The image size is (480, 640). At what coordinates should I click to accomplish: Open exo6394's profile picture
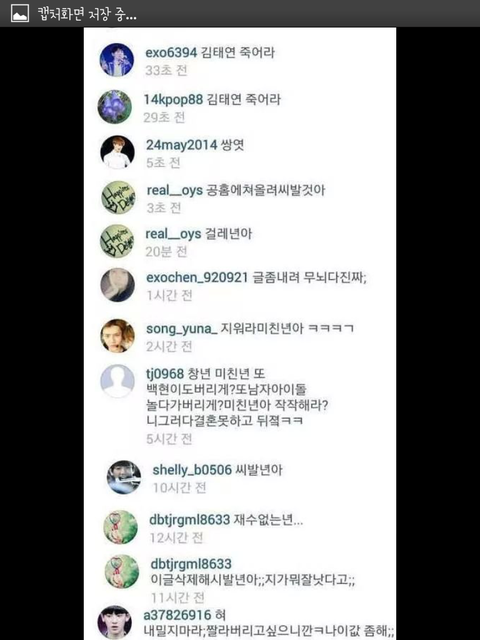tap(117, 60)
